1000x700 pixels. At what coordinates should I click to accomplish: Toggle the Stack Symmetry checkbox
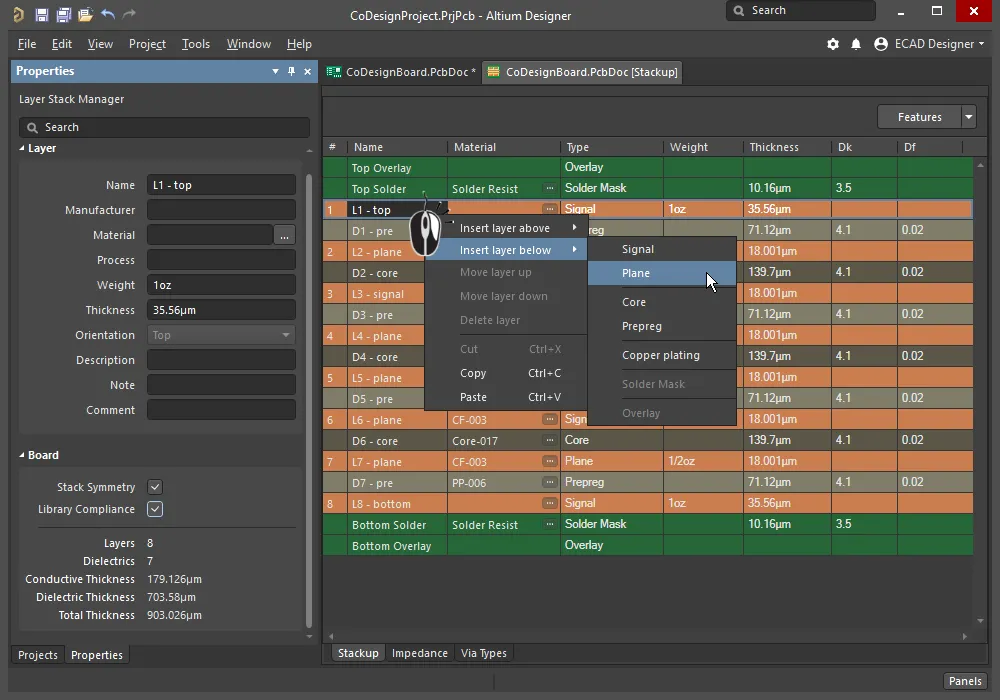click(155, 487)
